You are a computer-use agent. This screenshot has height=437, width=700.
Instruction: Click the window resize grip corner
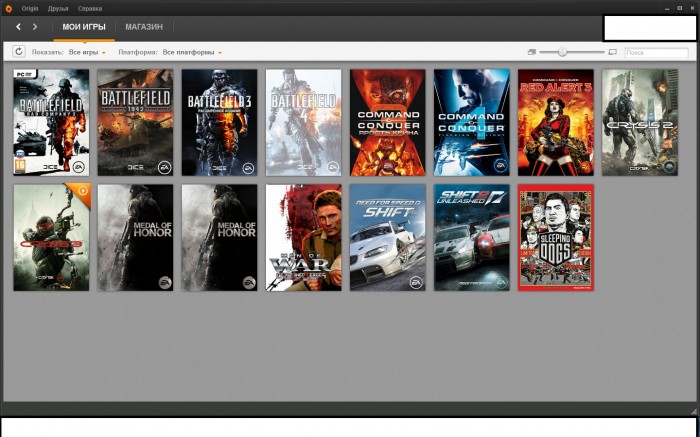(694, 411)
